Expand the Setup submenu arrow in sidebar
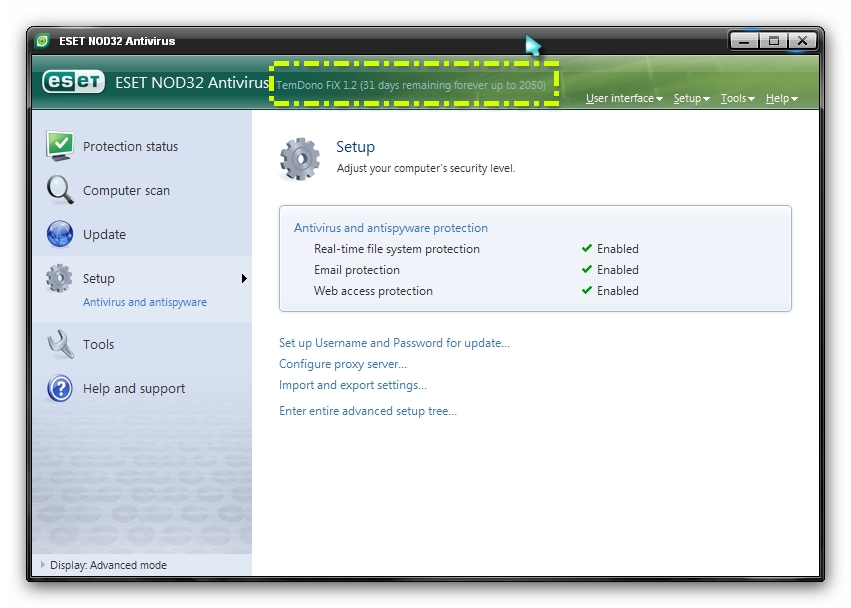Screen dimensions: 851x608 tap(244, 278)
